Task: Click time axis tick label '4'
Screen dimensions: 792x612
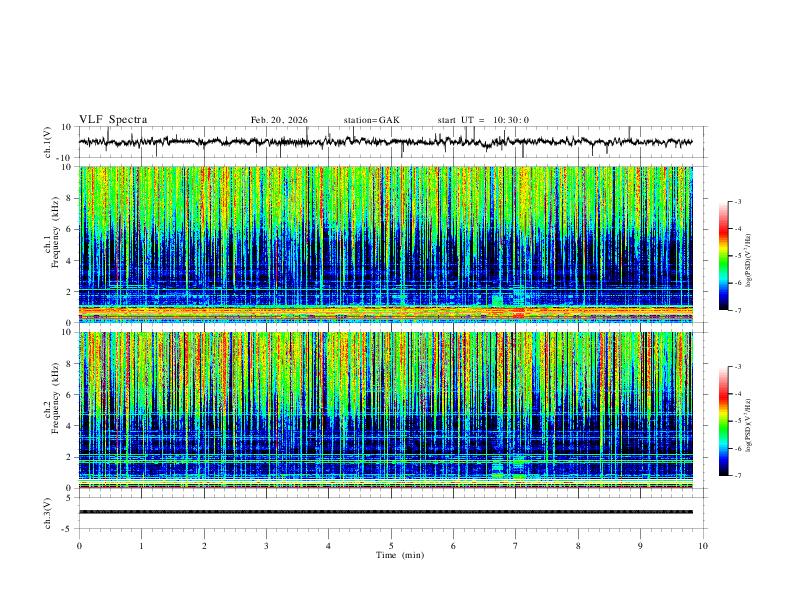Action: 328,546
